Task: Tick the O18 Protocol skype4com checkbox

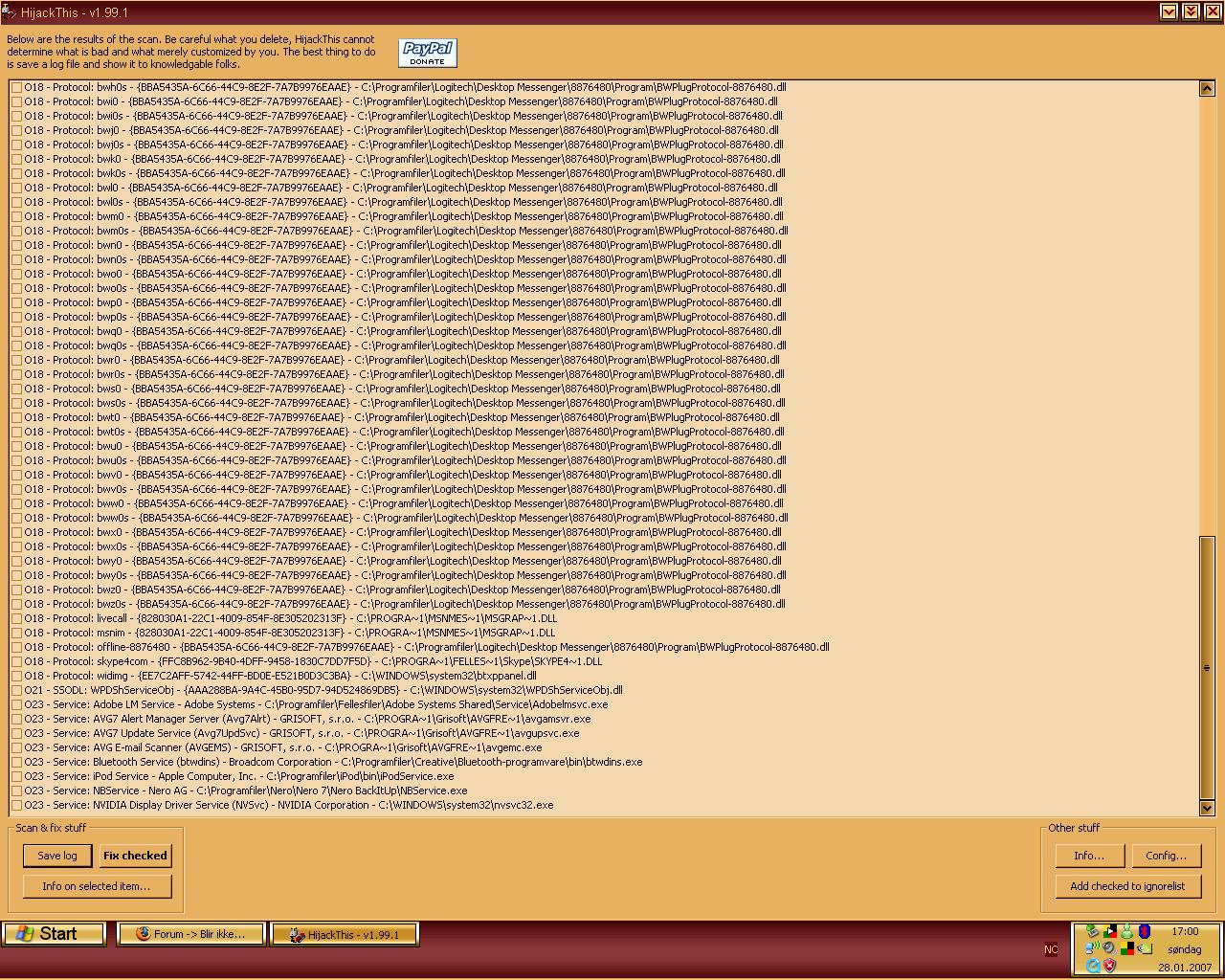Action: pos(16,662)
